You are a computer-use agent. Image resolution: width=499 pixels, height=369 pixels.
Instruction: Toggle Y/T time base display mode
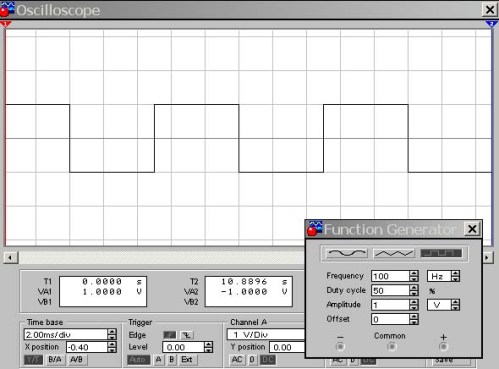coord(33,360)
